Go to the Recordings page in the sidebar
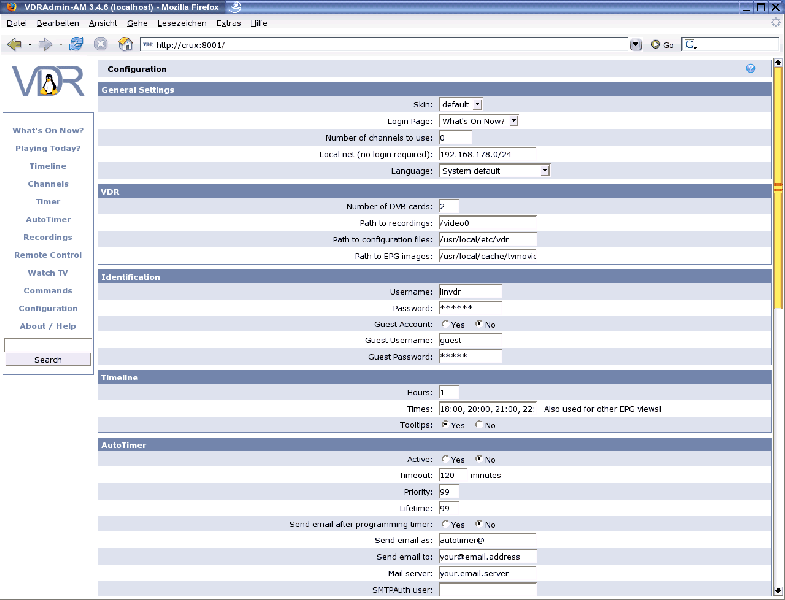This screenshot has height=600, width=785. coord(48,237)
